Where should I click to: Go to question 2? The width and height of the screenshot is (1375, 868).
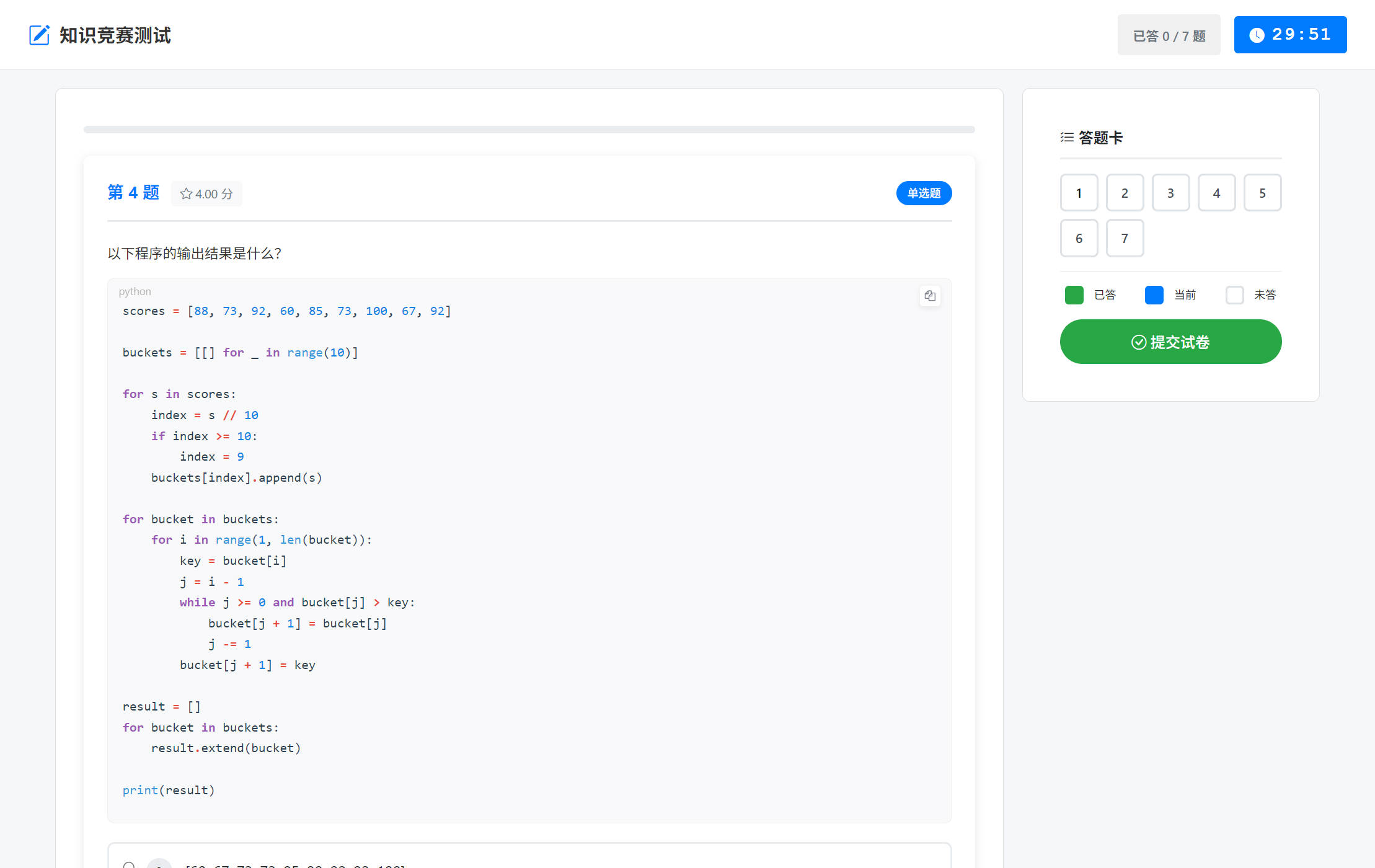pos(1125,193)
